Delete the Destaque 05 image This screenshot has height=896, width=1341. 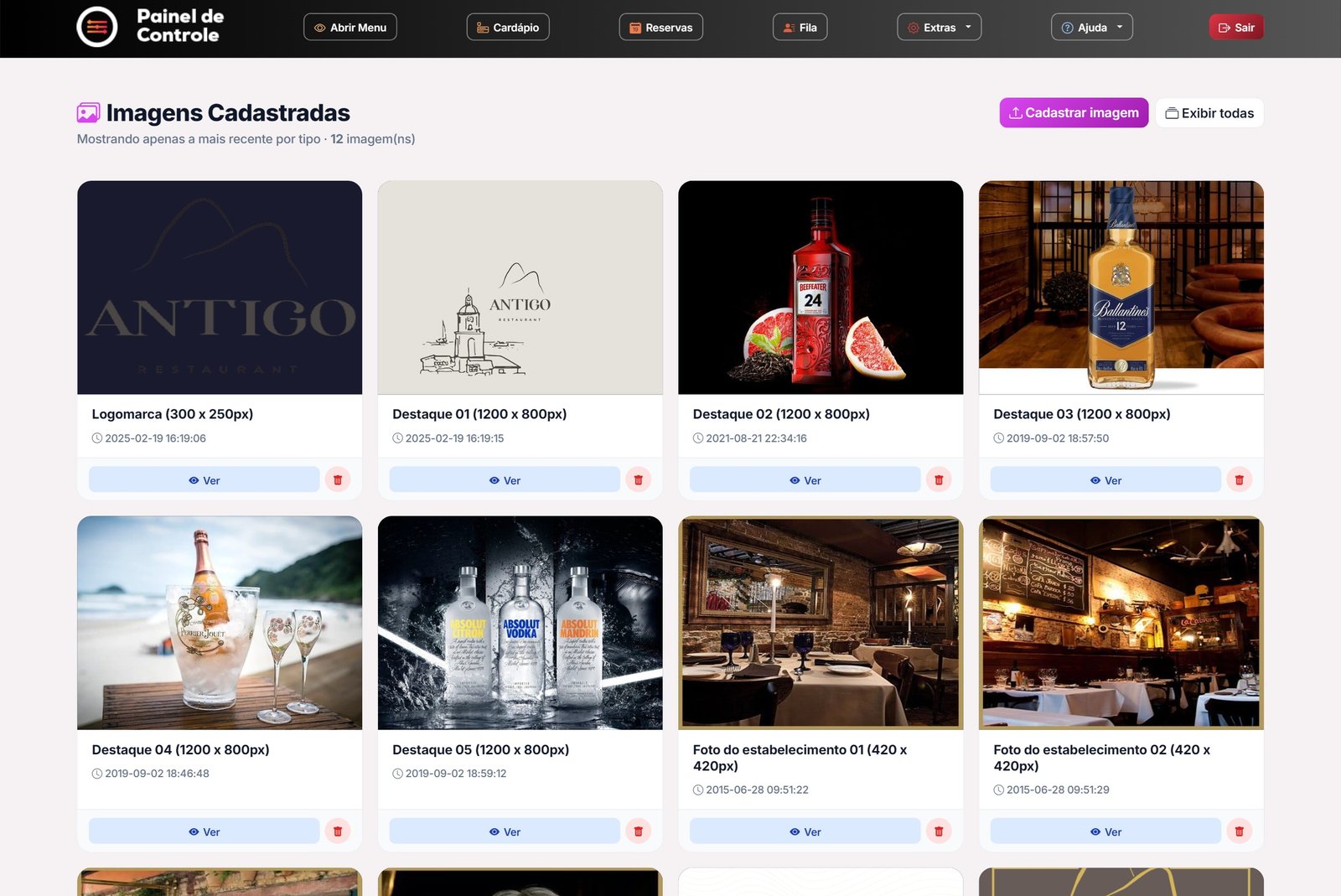tap(639, 831)
